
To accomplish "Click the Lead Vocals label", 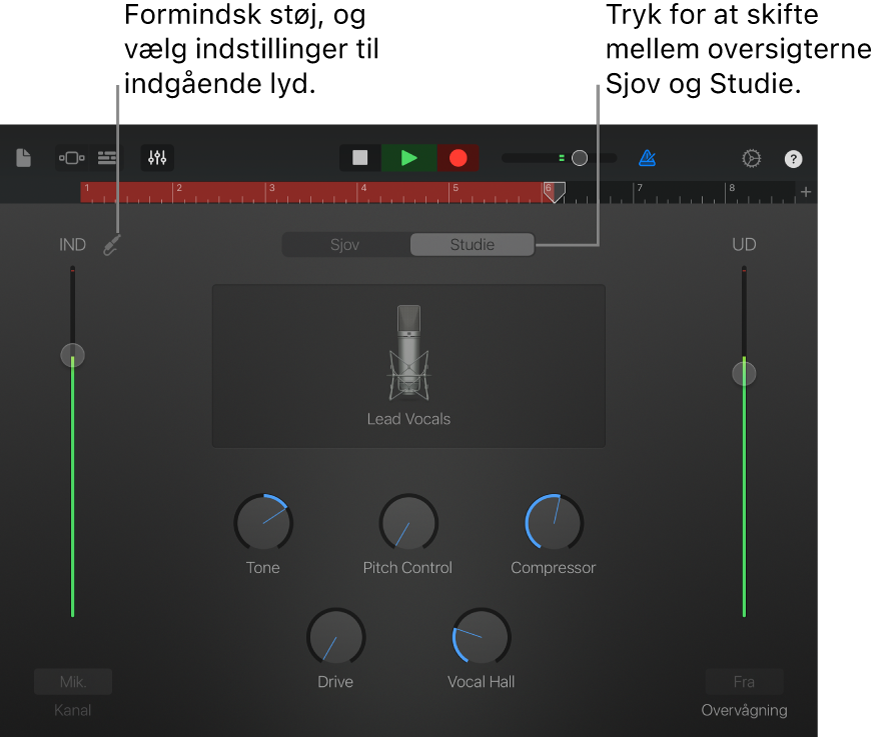I will pyautogui.click(x=409, y=419).
